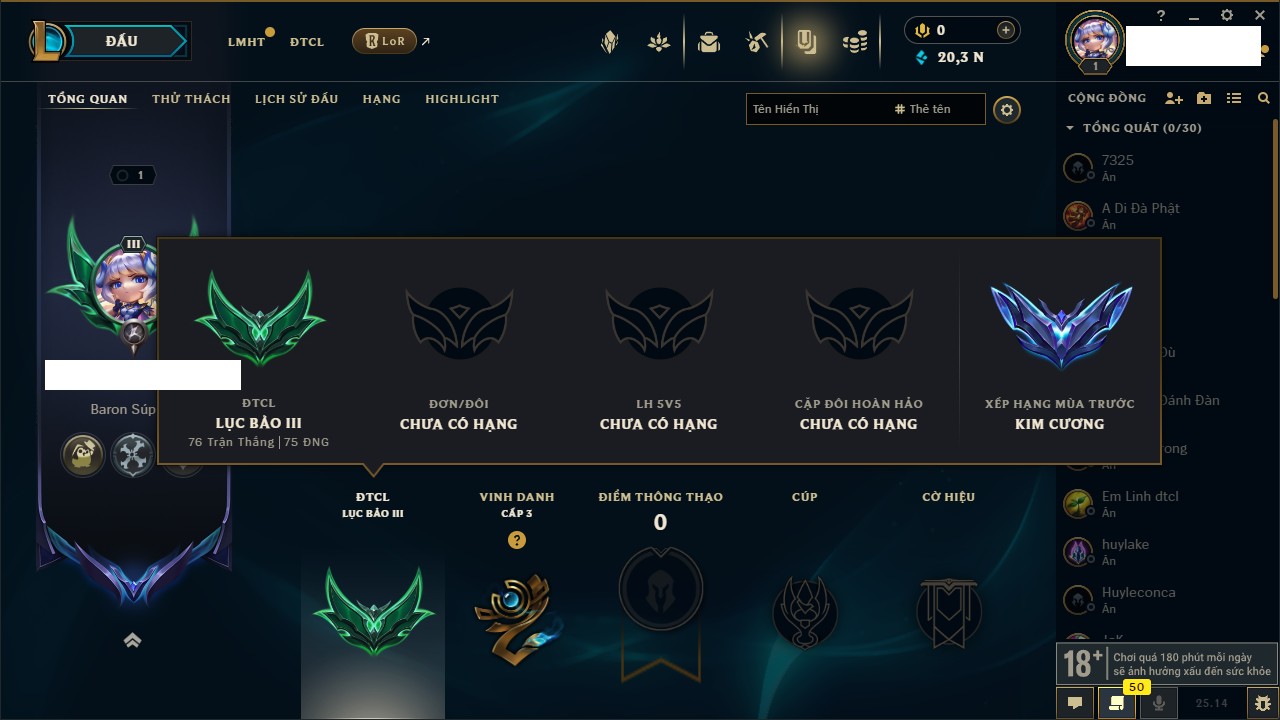
Task: Expand the profile banner up chevron
Action: point(132,641)
